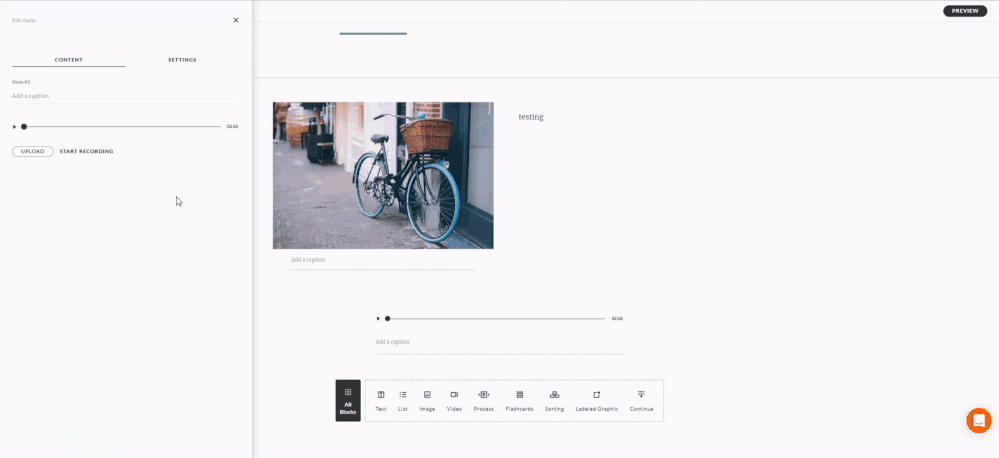Screen dimensions: 999x458
Task: Add an Image block
Action: pyautogui.click(x=428, y=401)
